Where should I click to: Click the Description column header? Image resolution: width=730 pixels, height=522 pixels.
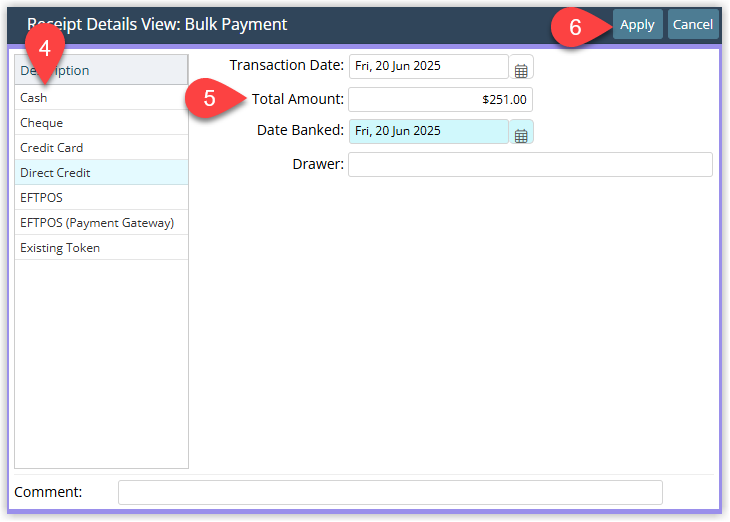(x=101, y=70)
